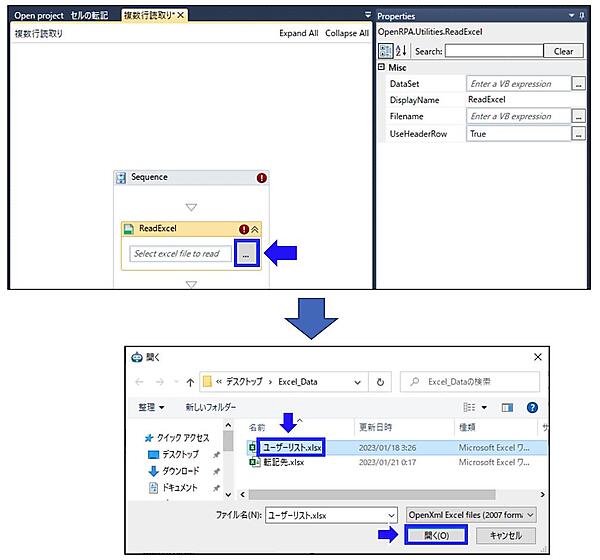Screen dimensions: 600x560
Task: Go back in the file dialog
Action: click(x=140, y=382)
